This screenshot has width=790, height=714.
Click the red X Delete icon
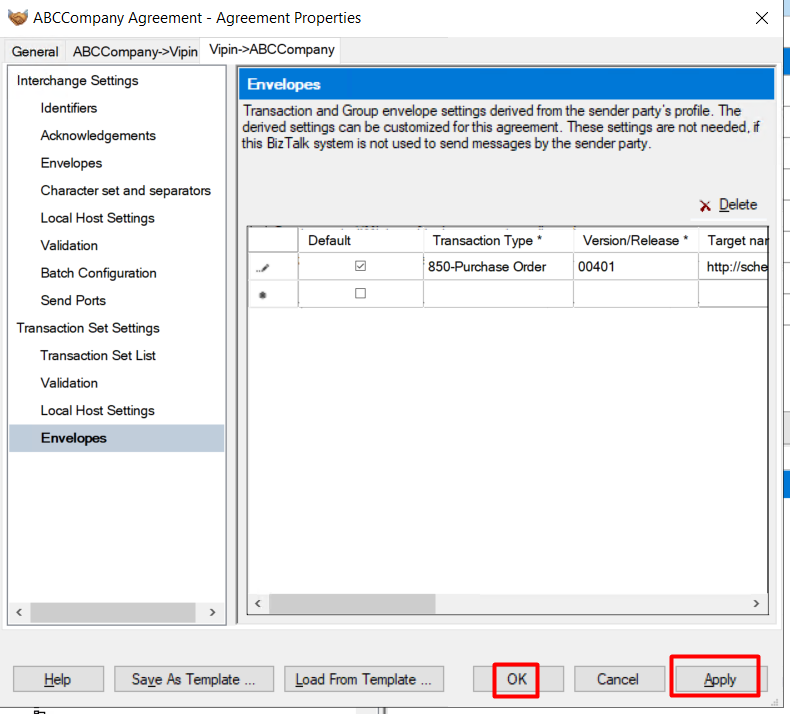click(705, 206)
